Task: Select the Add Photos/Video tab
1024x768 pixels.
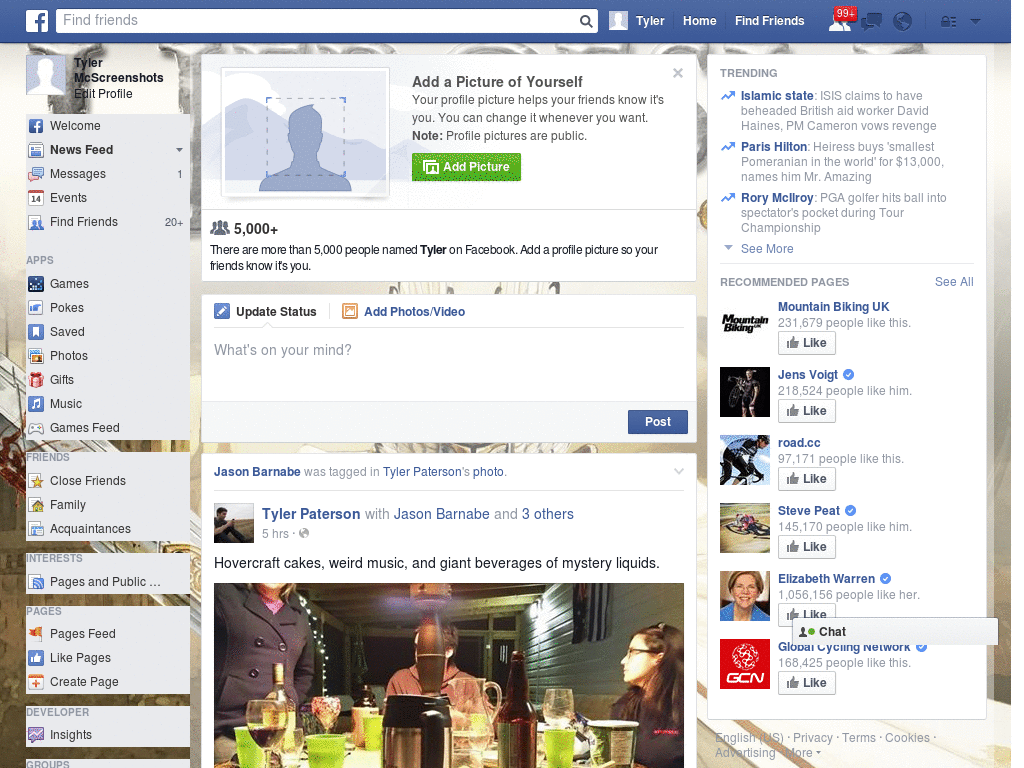Action: (x=404, y=312)
